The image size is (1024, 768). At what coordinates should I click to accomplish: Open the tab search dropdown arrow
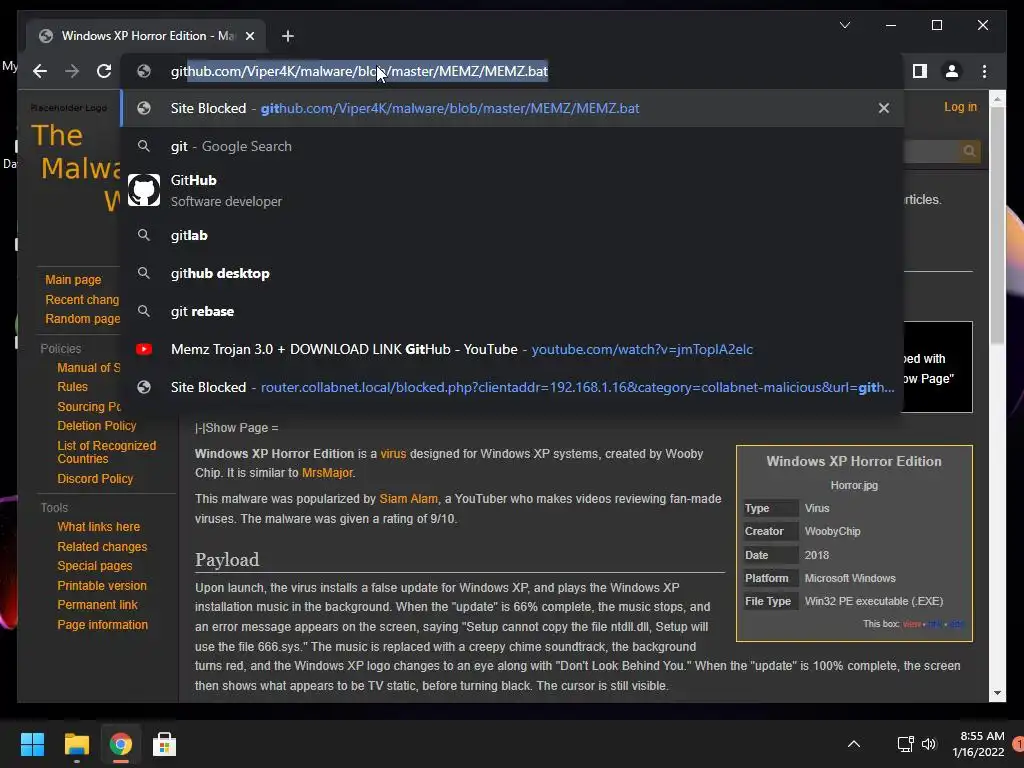(844, 25)
